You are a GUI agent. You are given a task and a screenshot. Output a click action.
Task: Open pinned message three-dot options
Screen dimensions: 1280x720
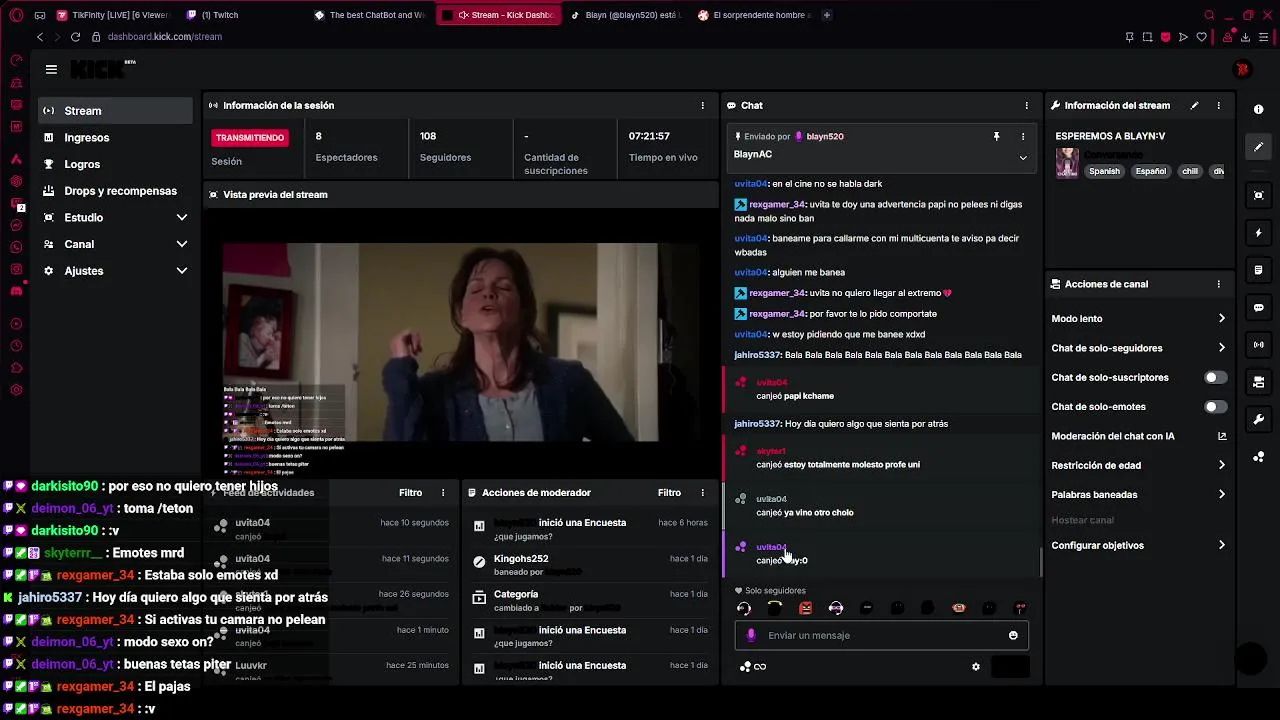click(x=1022, y=136)
